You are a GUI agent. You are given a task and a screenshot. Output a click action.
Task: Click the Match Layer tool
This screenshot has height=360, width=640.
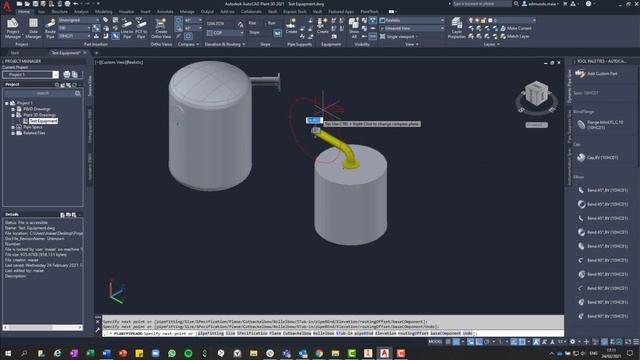point(515,36)
